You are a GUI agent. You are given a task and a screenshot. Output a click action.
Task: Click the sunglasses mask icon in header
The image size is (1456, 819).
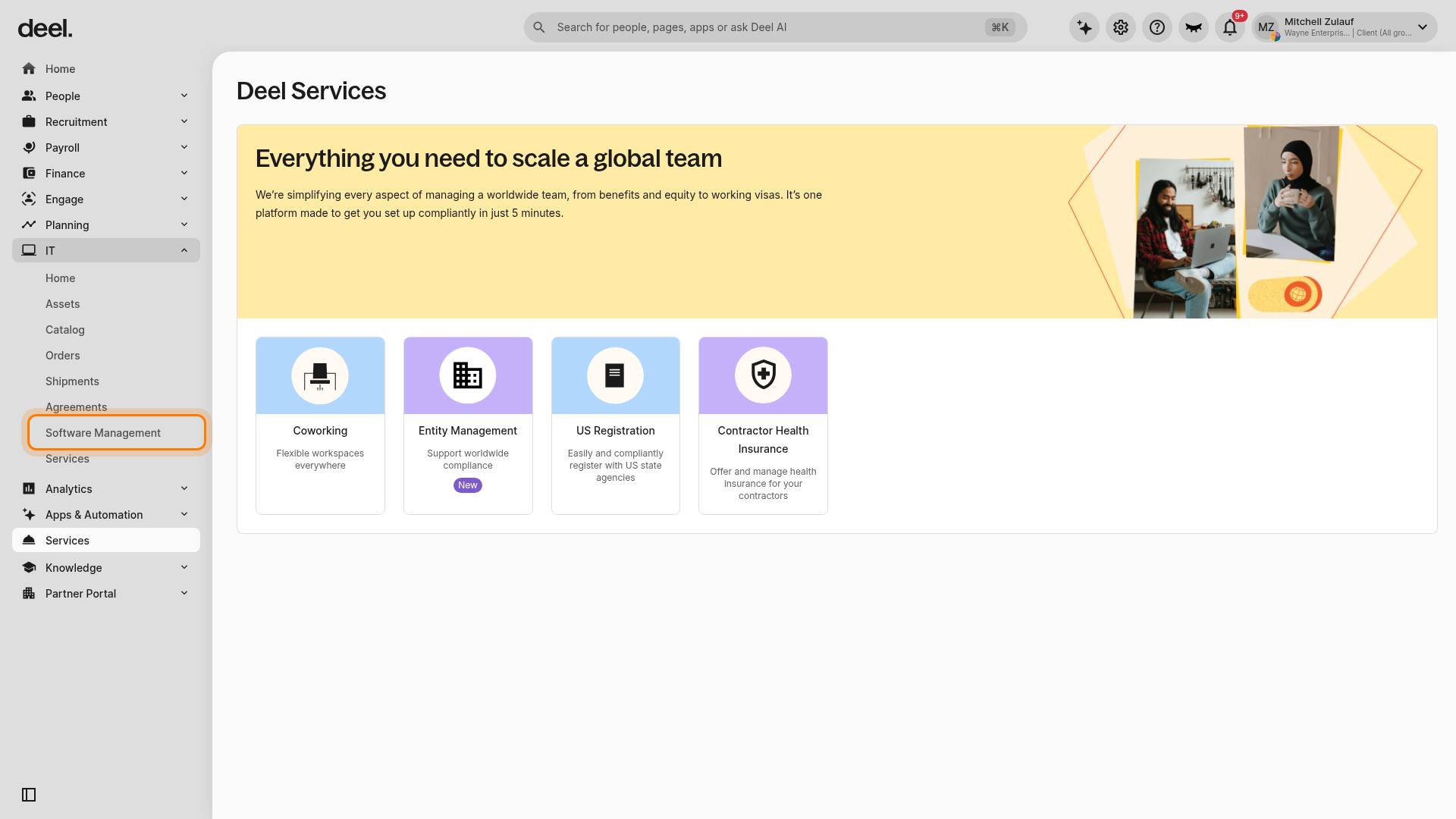[x=1194, y=27]
